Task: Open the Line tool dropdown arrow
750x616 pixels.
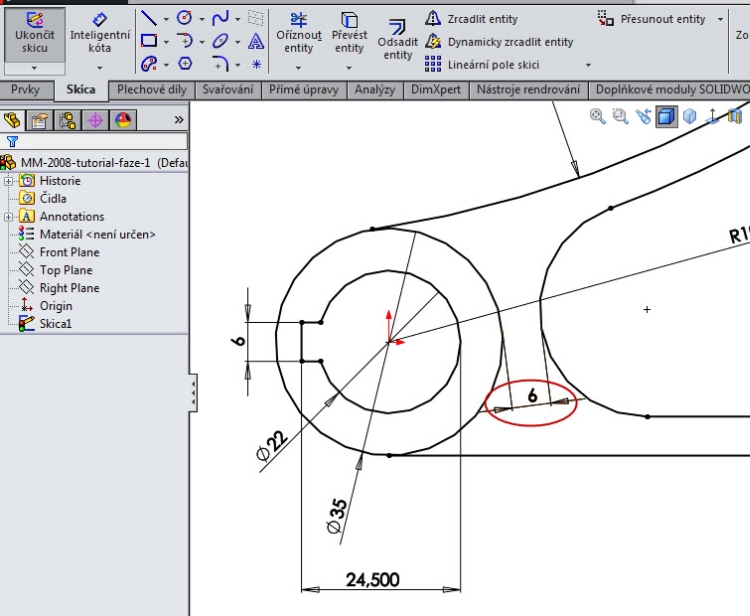Action: click(x=166, y=20)
